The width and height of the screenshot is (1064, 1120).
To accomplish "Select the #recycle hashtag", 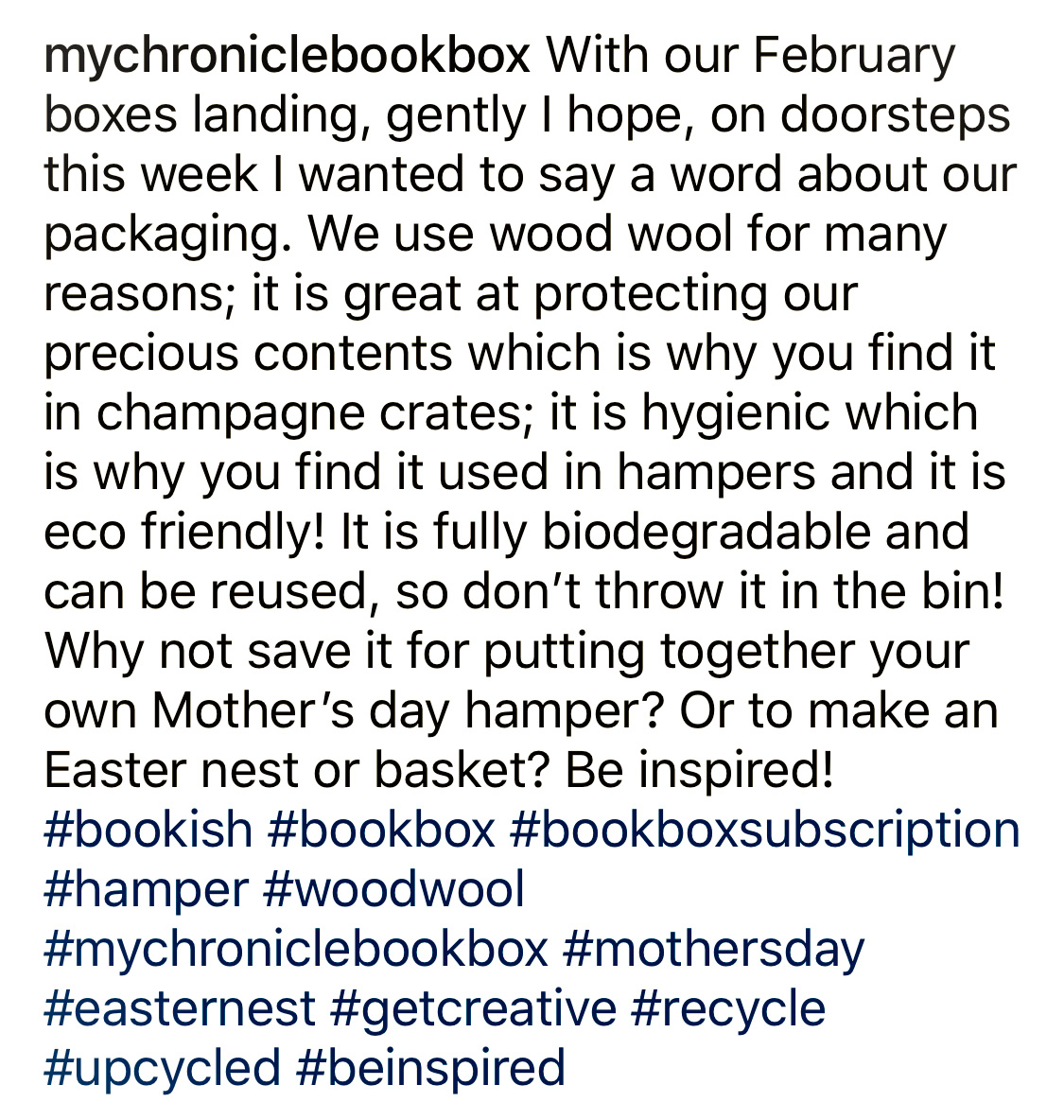I will 727,1008.
